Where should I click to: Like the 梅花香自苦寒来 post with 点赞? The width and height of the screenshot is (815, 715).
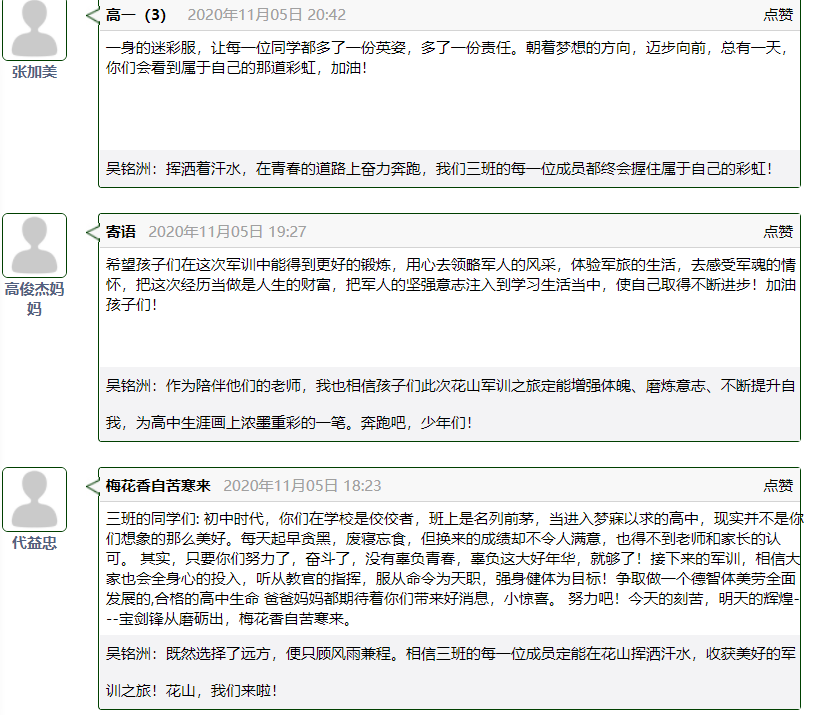click(x=778, y=485)
